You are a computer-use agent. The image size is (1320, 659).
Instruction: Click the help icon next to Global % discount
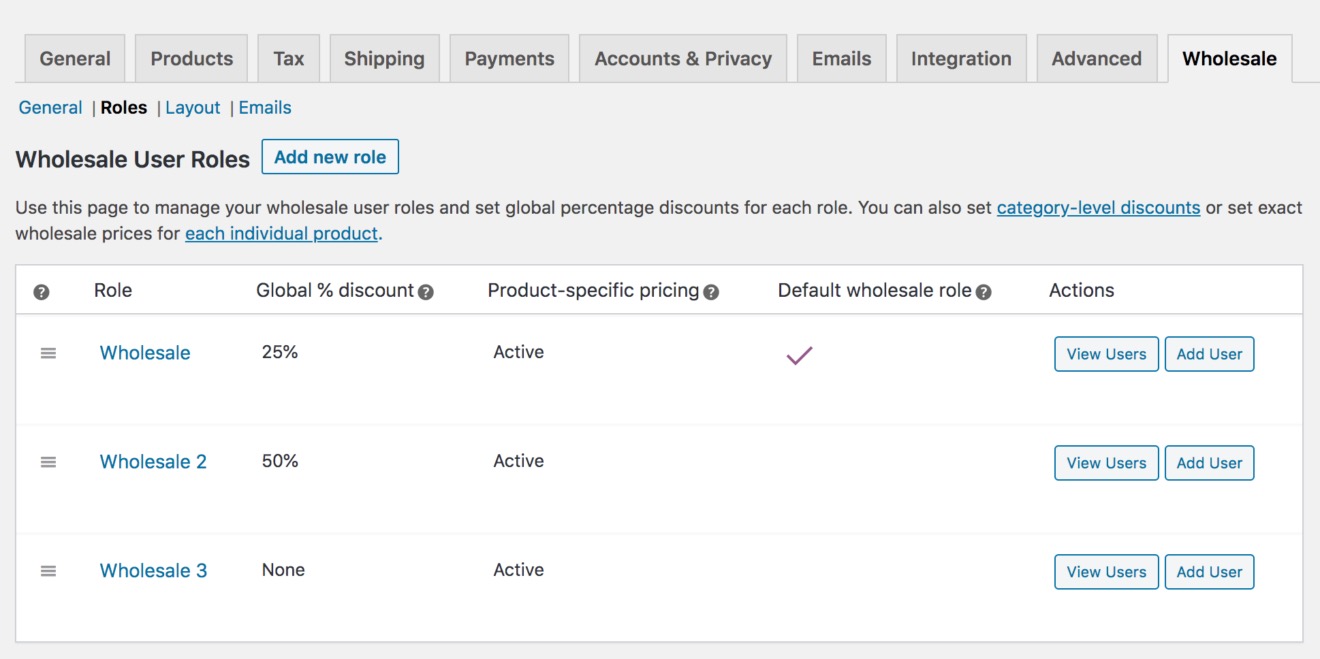coord(426,292)
